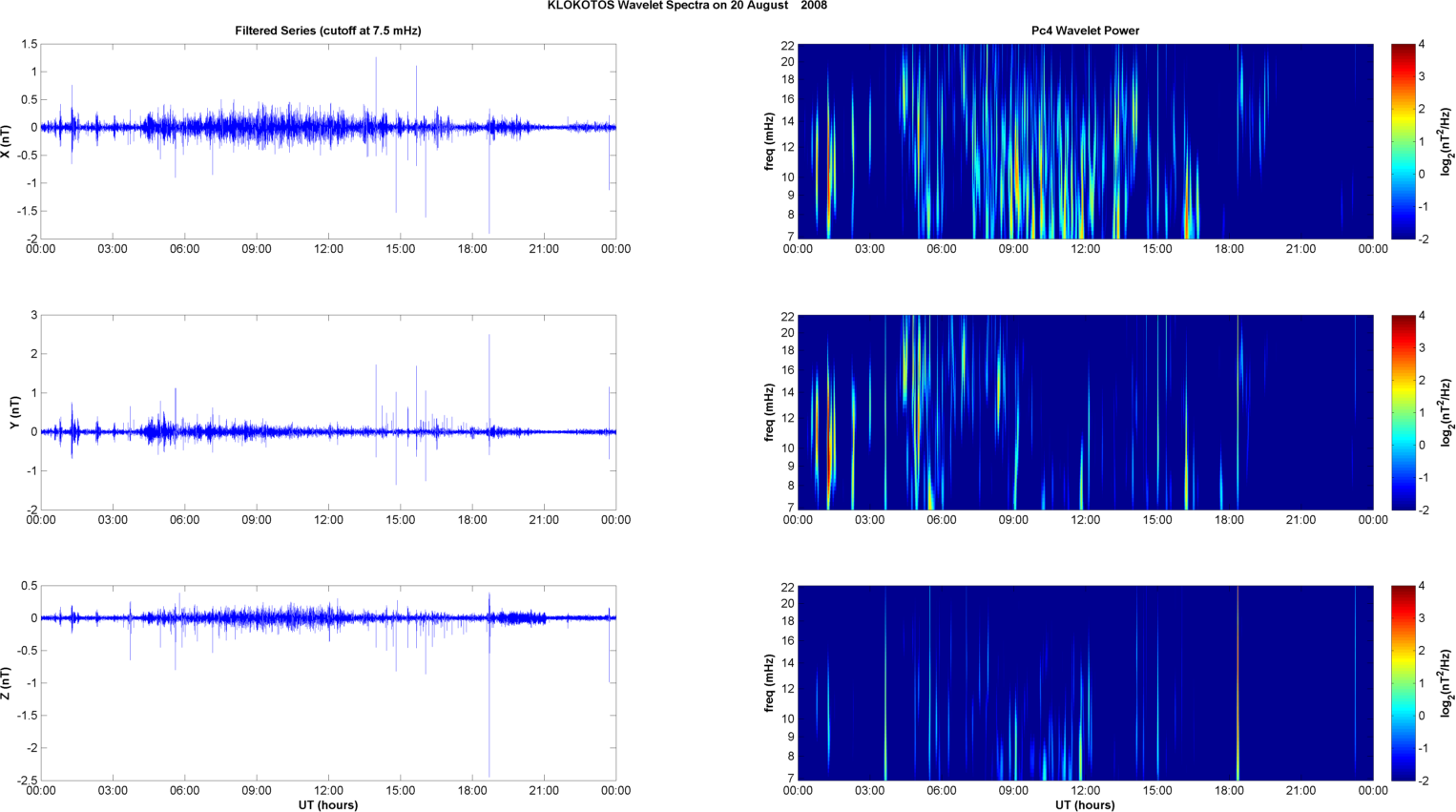Viewport: 1456px width, 812px height.
Task: Select the X (nT) y-axis label
Action: tap(7, 141)
